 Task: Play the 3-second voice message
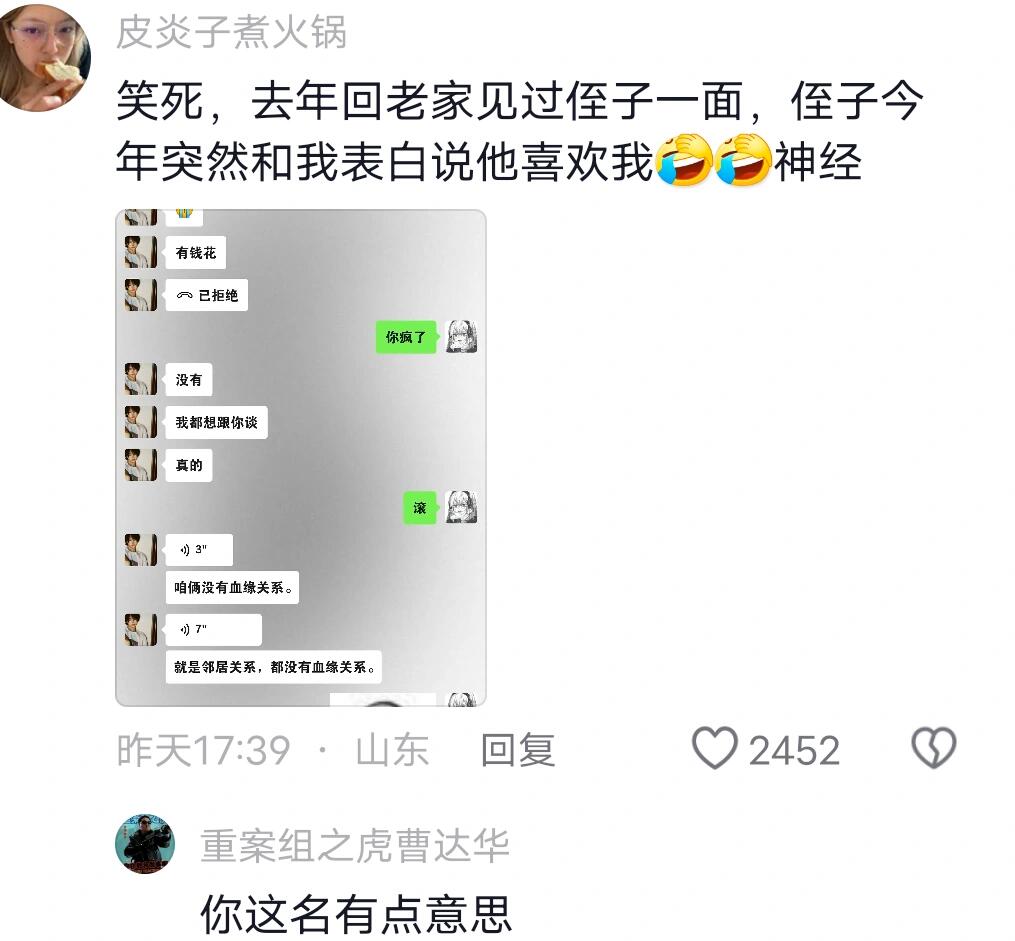click(x=199, y=550)
